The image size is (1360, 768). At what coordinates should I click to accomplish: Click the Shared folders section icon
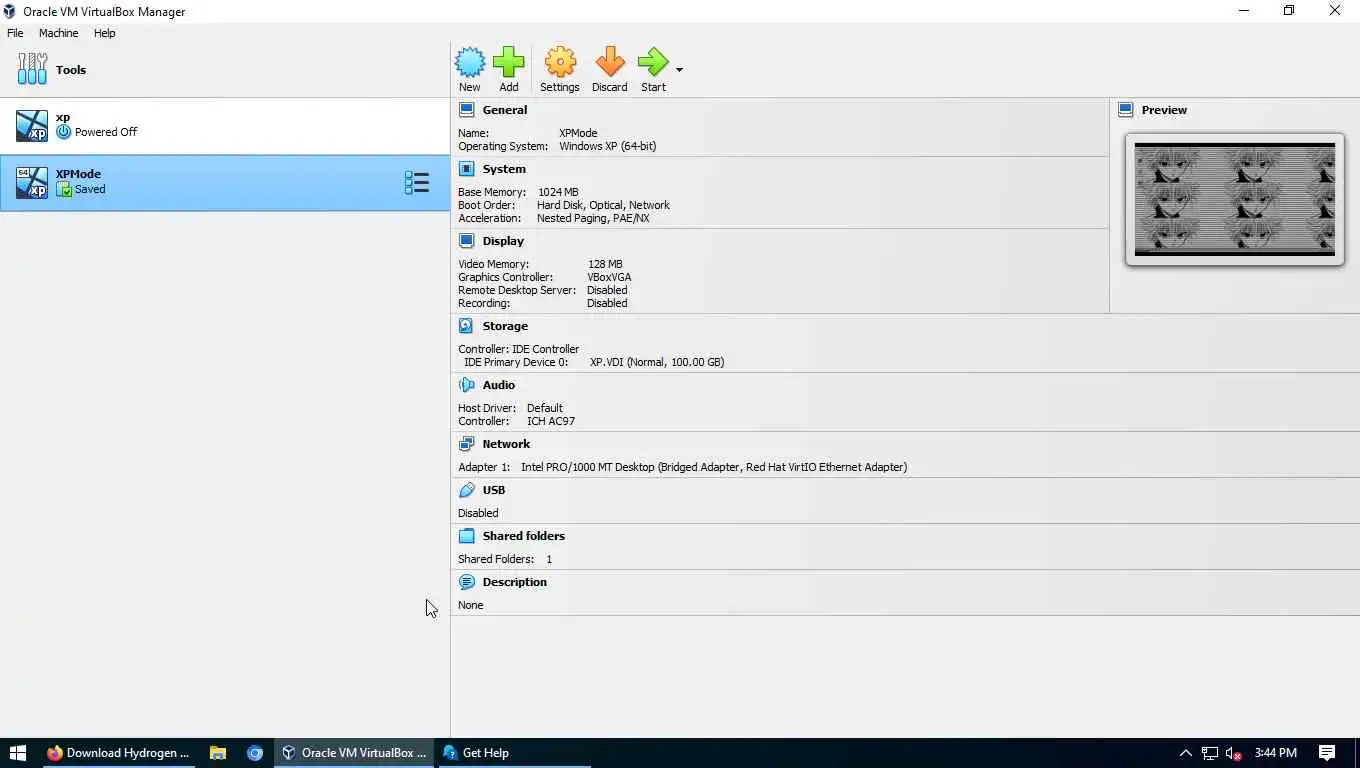[x=467, y=536]
